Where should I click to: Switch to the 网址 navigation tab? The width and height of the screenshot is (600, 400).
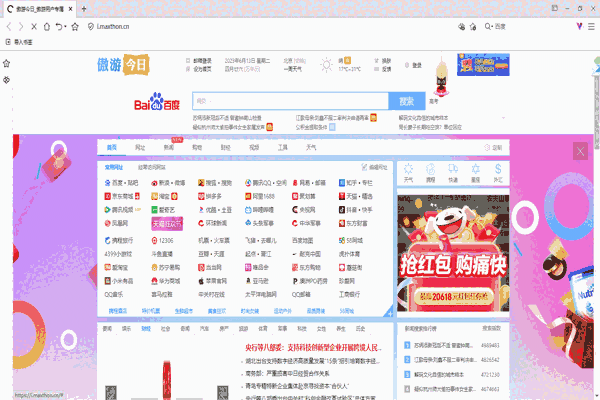[x=140, y=148]
